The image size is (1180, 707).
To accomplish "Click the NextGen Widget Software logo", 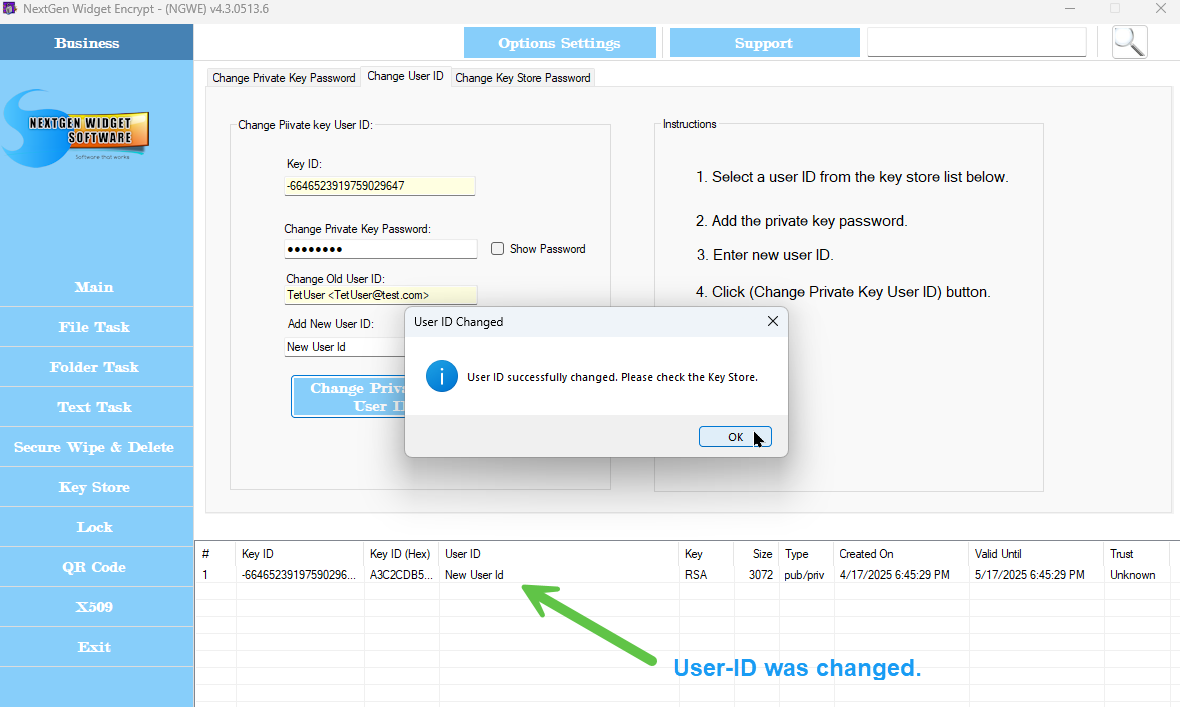I will [76, 129].
